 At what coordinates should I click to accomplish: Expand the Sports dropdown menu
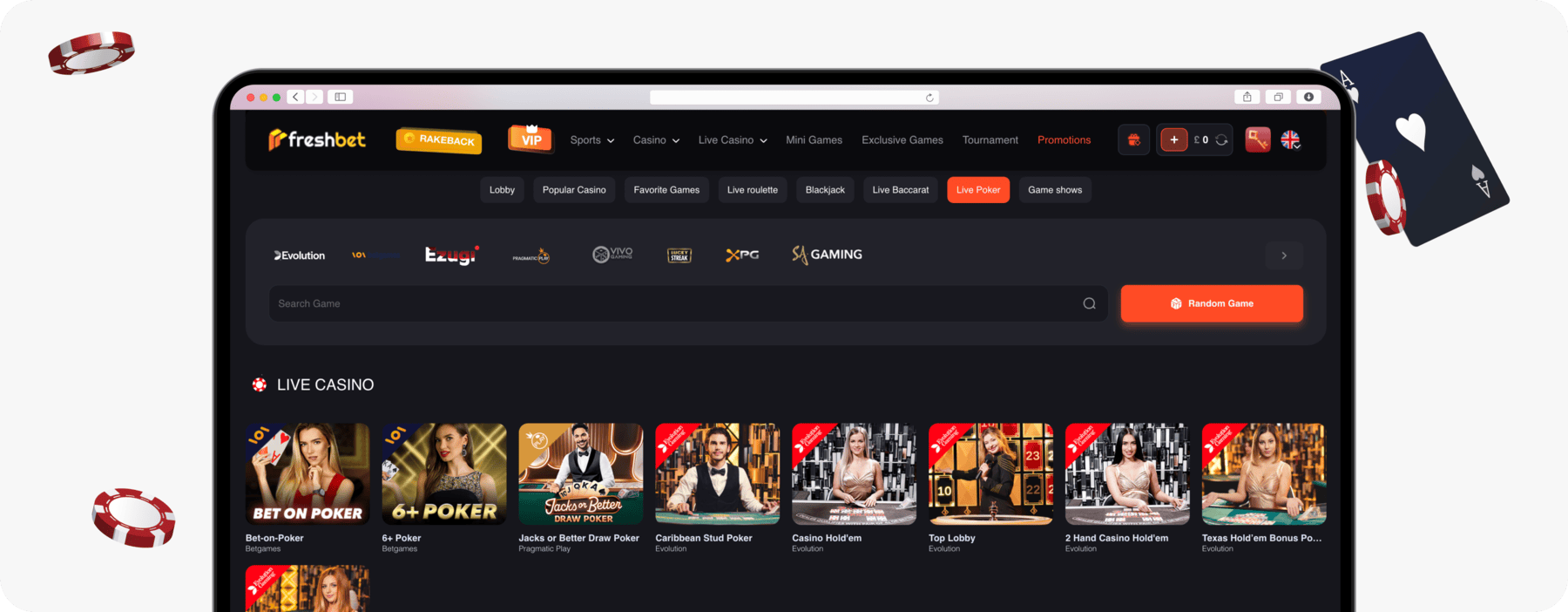coord(592,140)
